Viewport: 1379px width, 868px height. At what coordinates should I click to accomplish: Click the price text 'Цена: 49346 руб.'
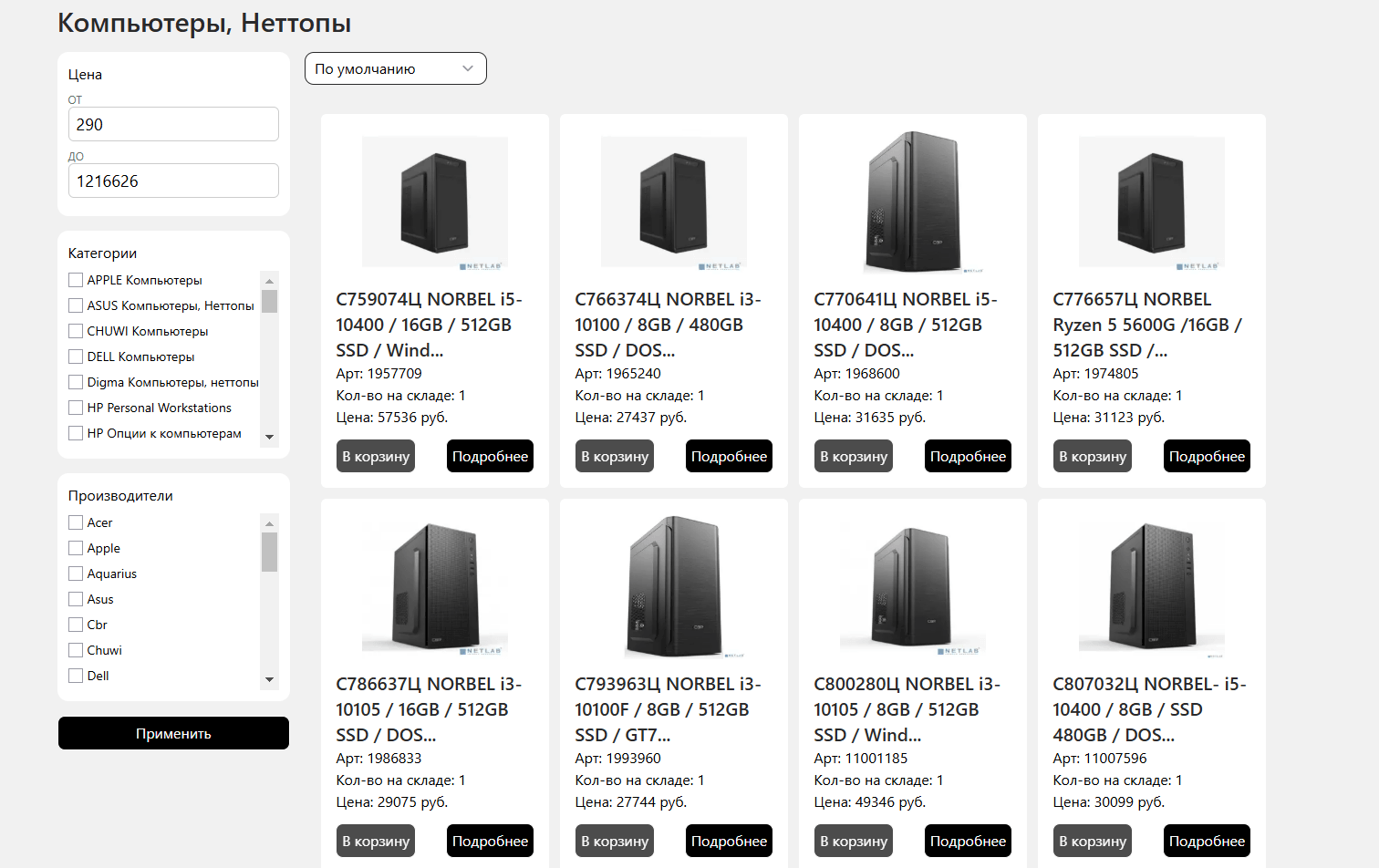870,802
